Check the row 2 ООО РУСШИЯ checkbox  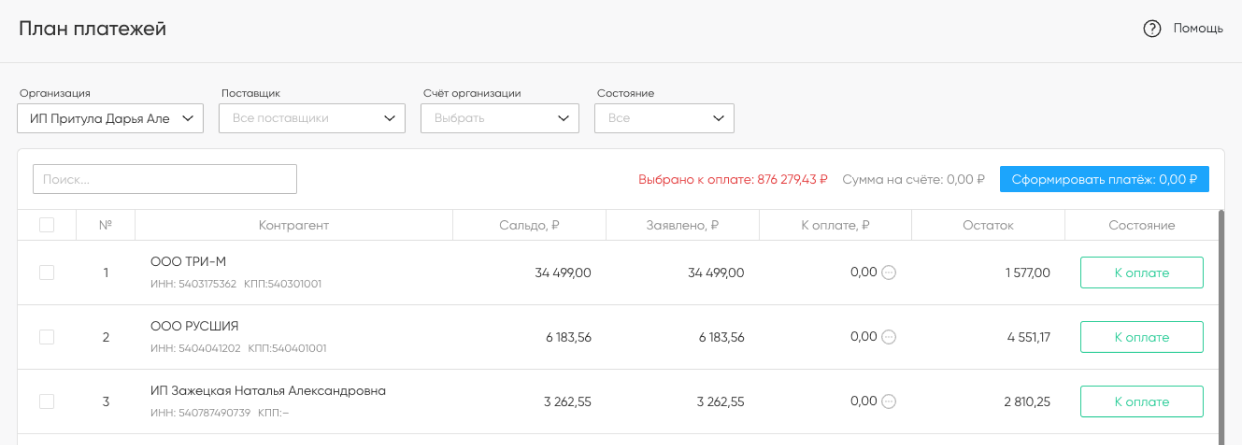(x=46, y=337)
